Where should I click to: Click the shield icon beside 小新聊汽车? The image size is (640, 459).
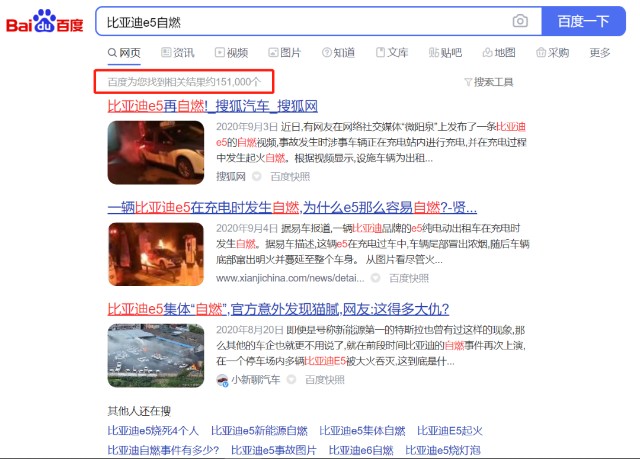tap(291, 379)
